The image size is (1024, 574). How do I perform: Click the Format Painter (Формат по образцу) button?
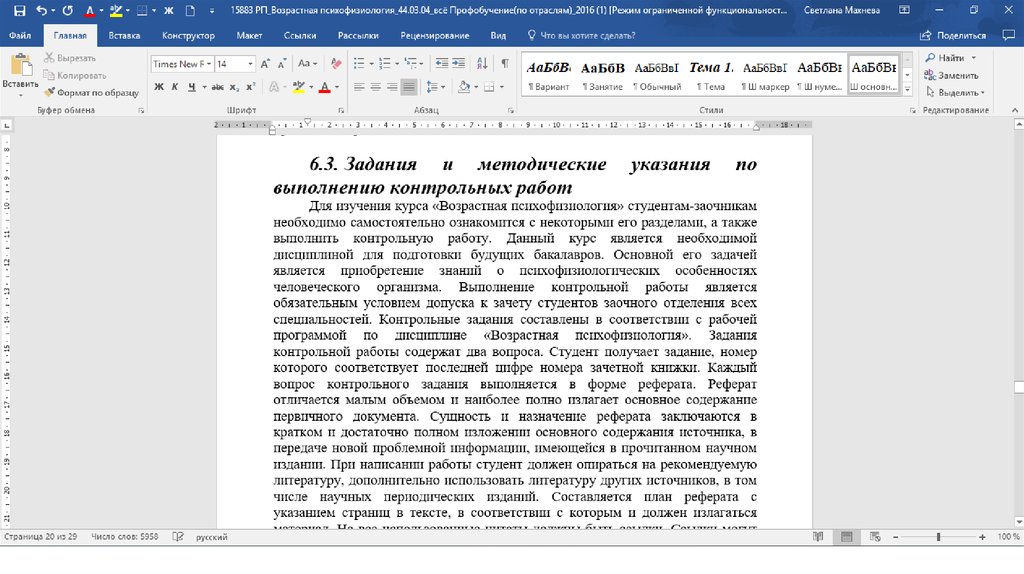pos(91,91)
